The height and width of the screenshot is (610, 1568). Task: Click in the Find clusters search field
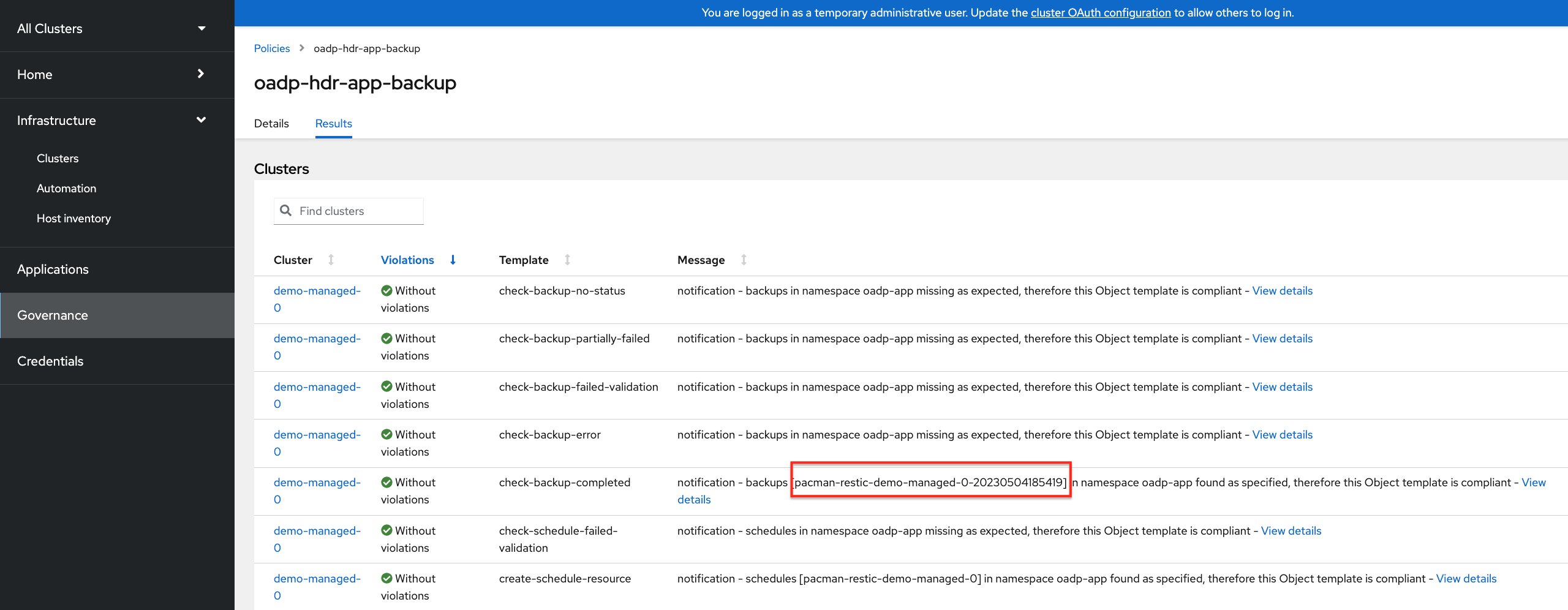(358, 211)
